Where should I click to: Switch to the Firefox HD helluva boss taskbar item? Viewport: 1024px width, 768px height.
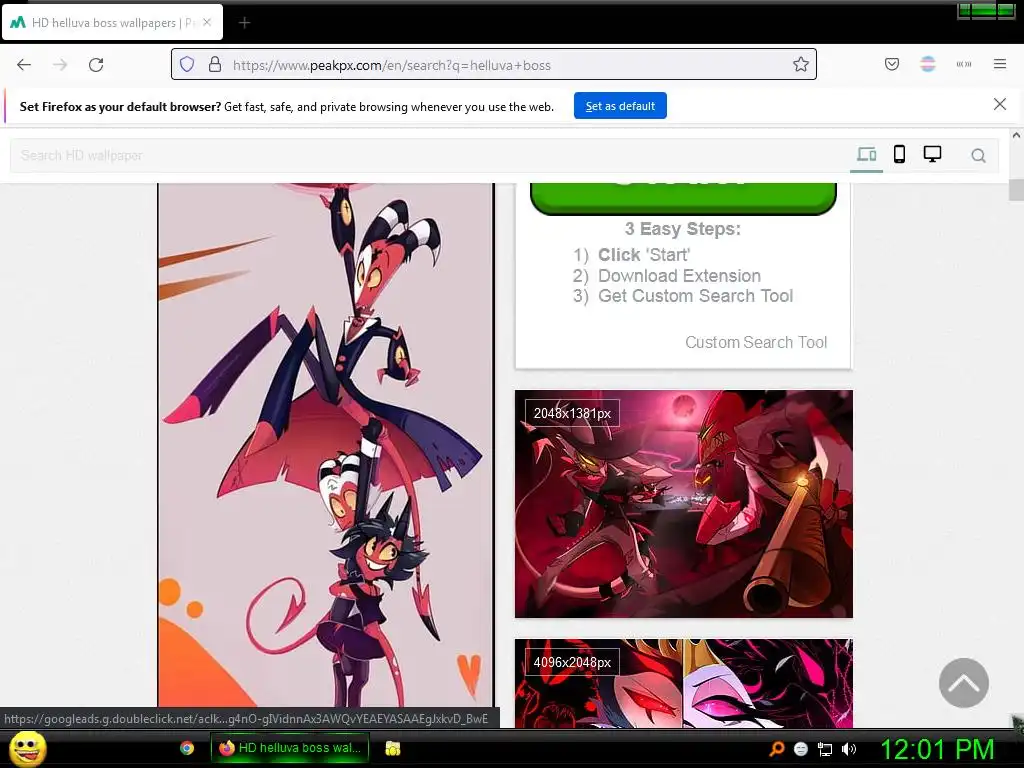[290, 748]
